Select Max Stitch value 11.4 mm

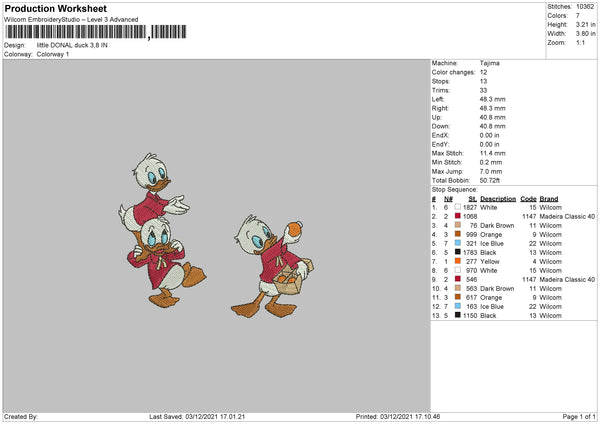(492, 153)
